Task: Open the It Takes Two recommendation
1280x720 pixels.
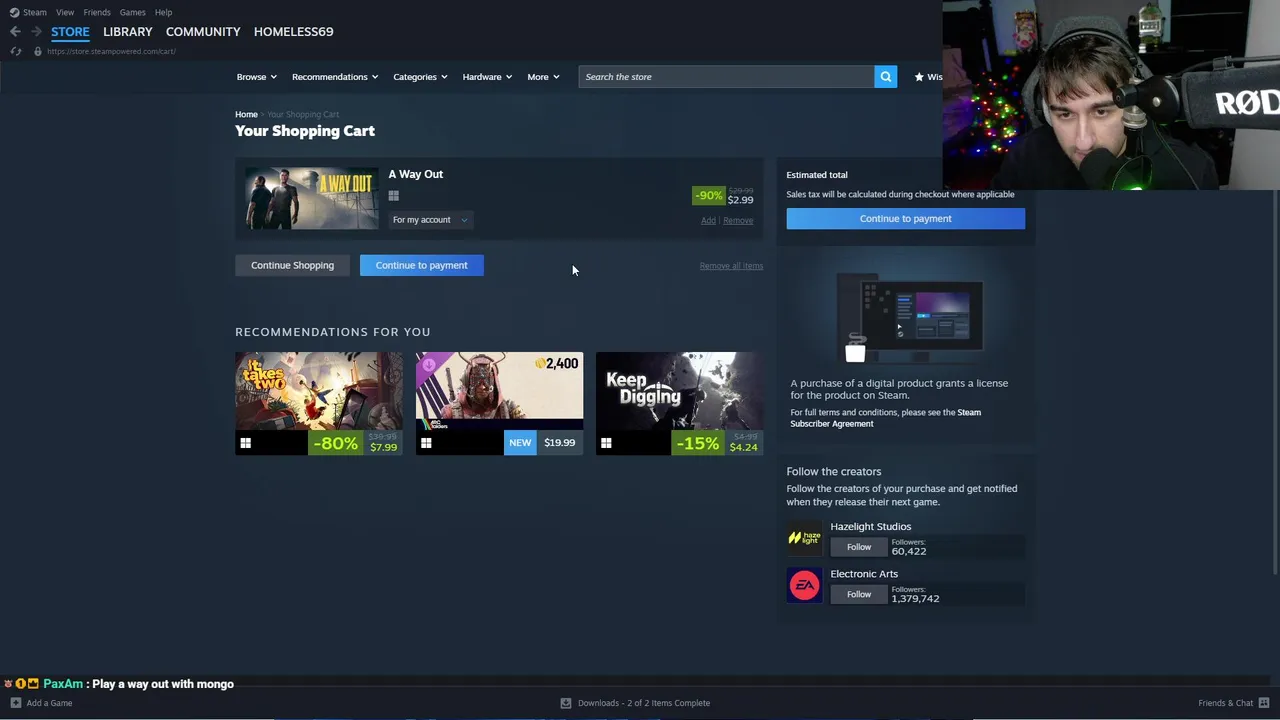Action: pos(319,403)
